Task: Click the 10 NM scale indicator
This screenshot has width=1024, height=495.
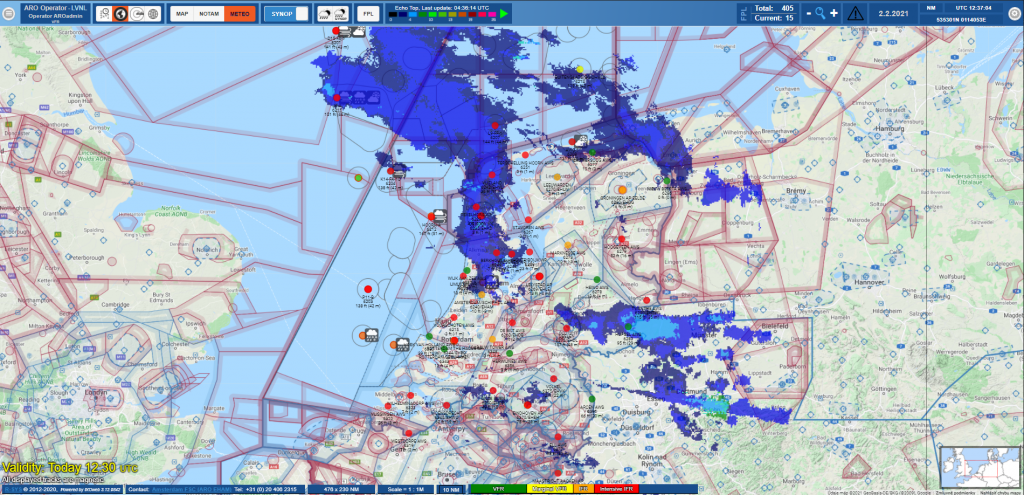Action: [449, 488]
